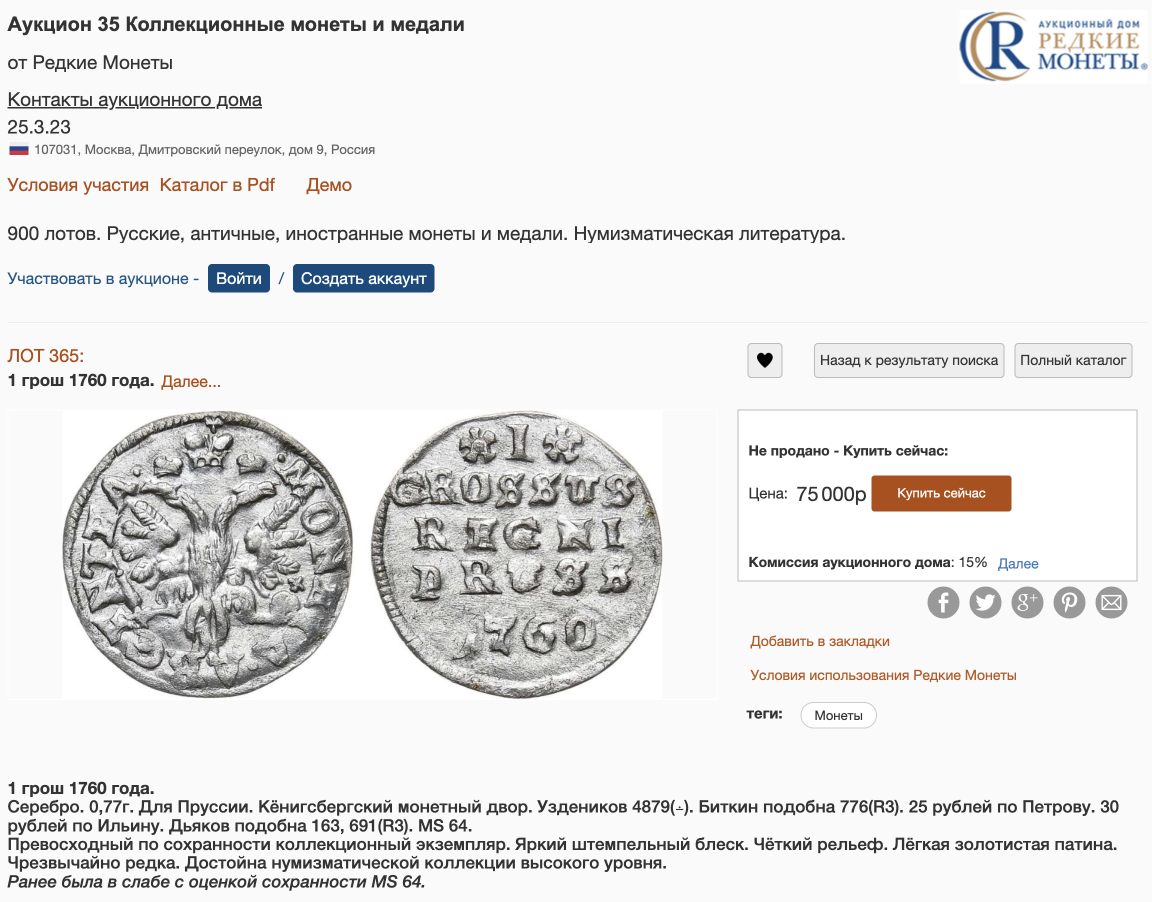Open the Демо link
The width and height of the screenshot is (1152, 902).
(x=329, y=185)
